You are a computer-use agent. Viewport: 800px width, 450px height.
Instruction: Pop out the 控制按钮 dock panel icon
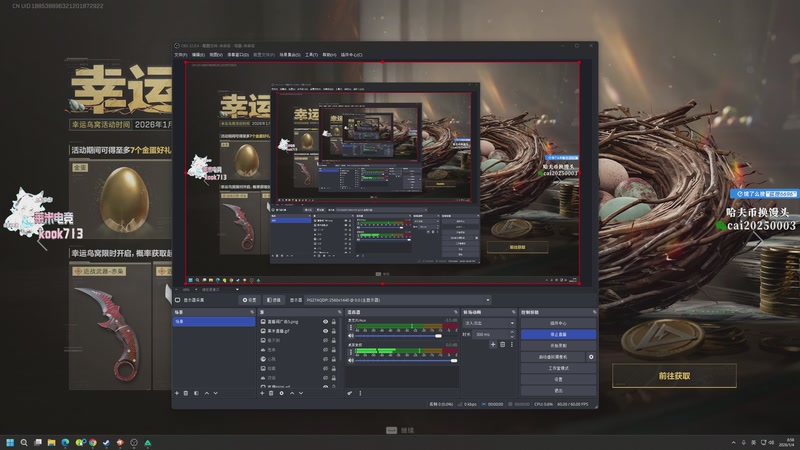594,312
